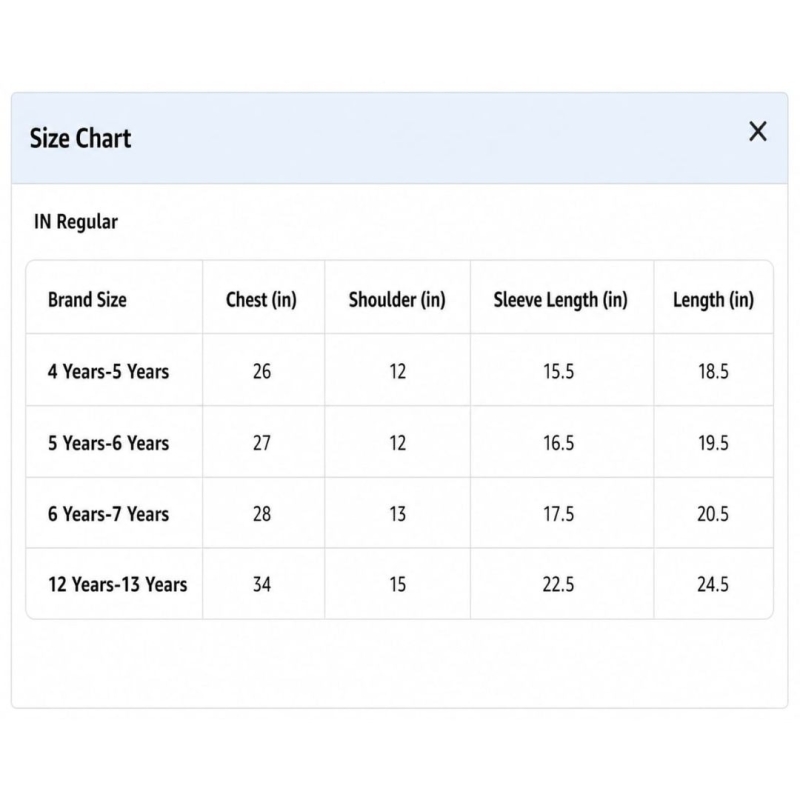Click sleeve length value 16.5
800x800 pixels.
[558, 443]
